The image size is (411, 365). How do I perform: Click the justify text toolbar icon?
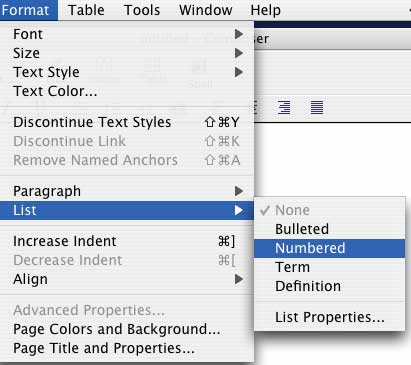coord(317,107)
